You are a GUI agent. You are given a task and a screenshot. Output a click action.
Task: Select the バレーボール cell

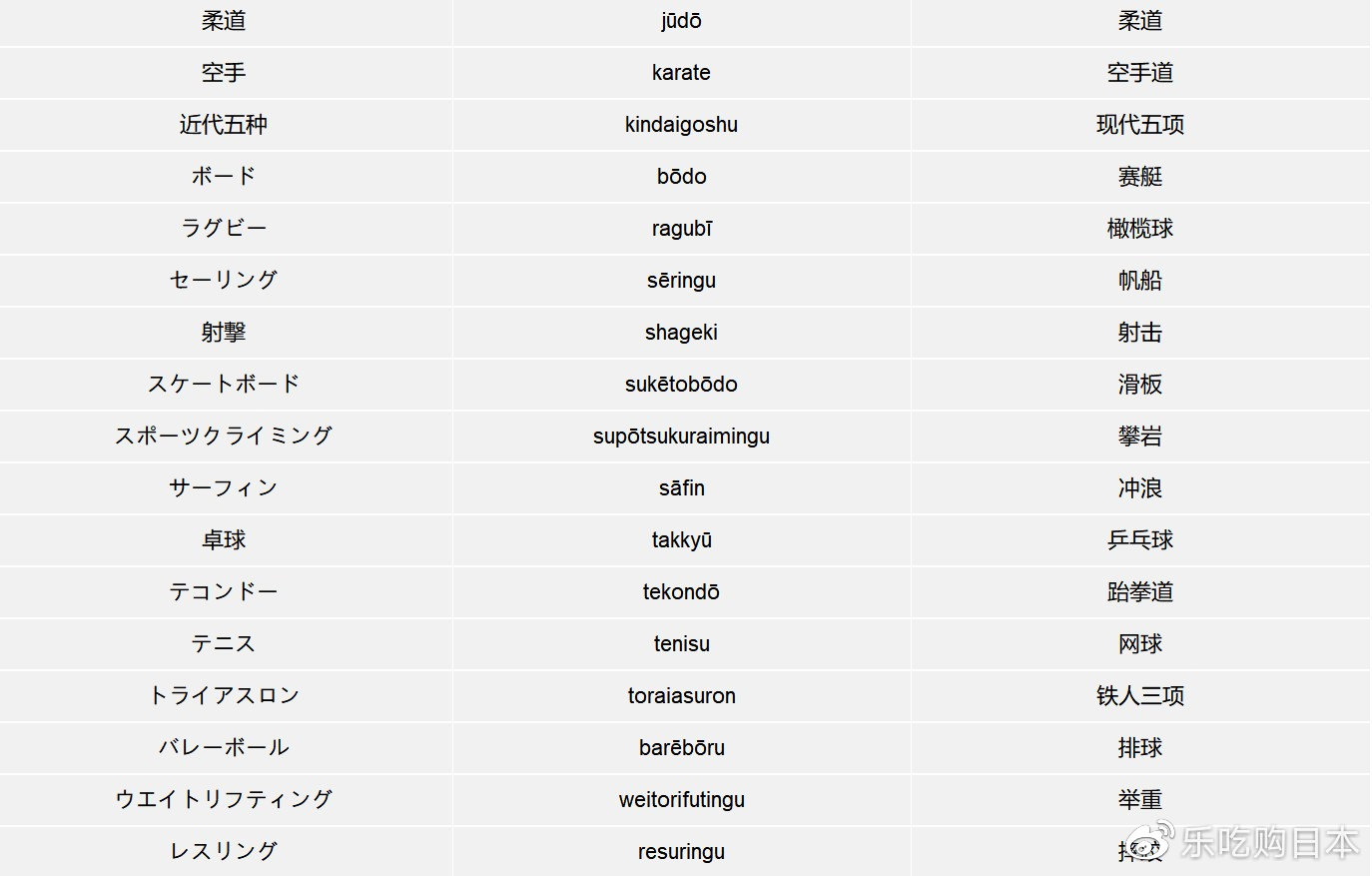pos(224,748)
